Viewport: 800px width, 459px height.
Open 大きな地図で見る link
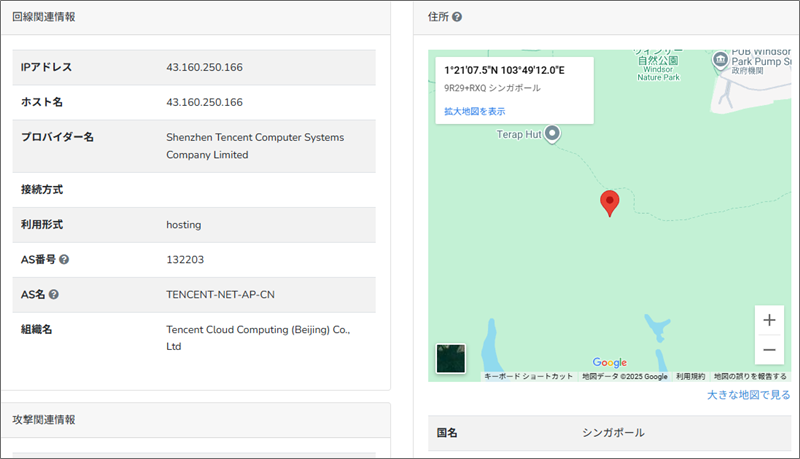tap(748, 395)
